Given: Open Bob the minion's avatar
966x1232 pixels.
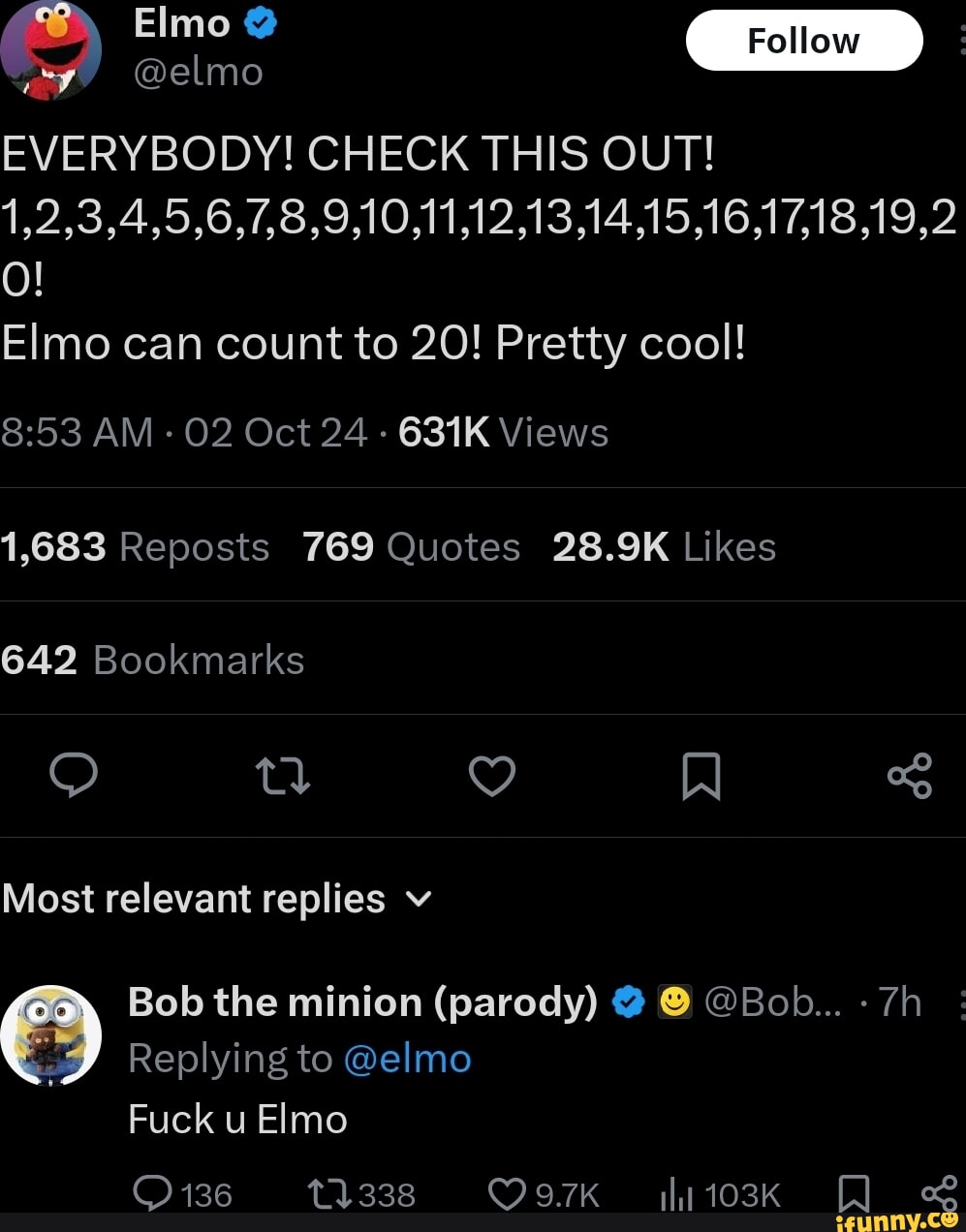Looking at the screenshot, I should click(50, 1034).
